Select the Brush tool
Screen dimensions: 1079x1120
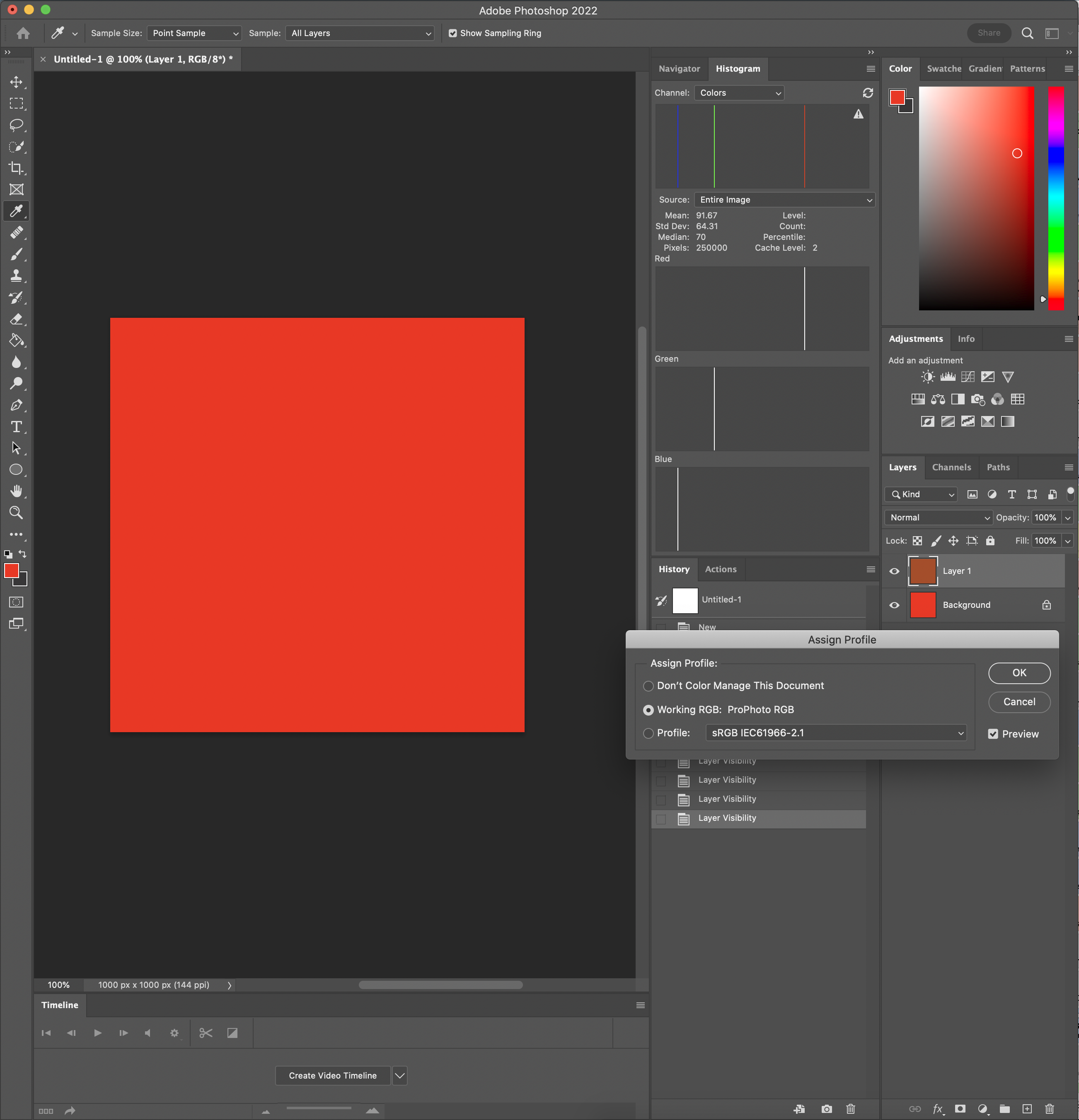pyautogui.click(x=16, y=254)
